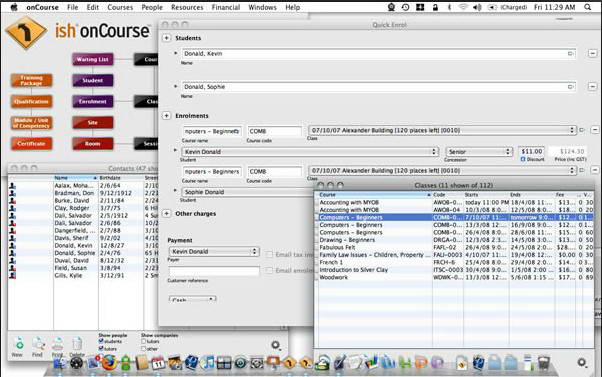Open Trash in the Dock
This screenshot has width=602, height=377.
tap(543, 363)
